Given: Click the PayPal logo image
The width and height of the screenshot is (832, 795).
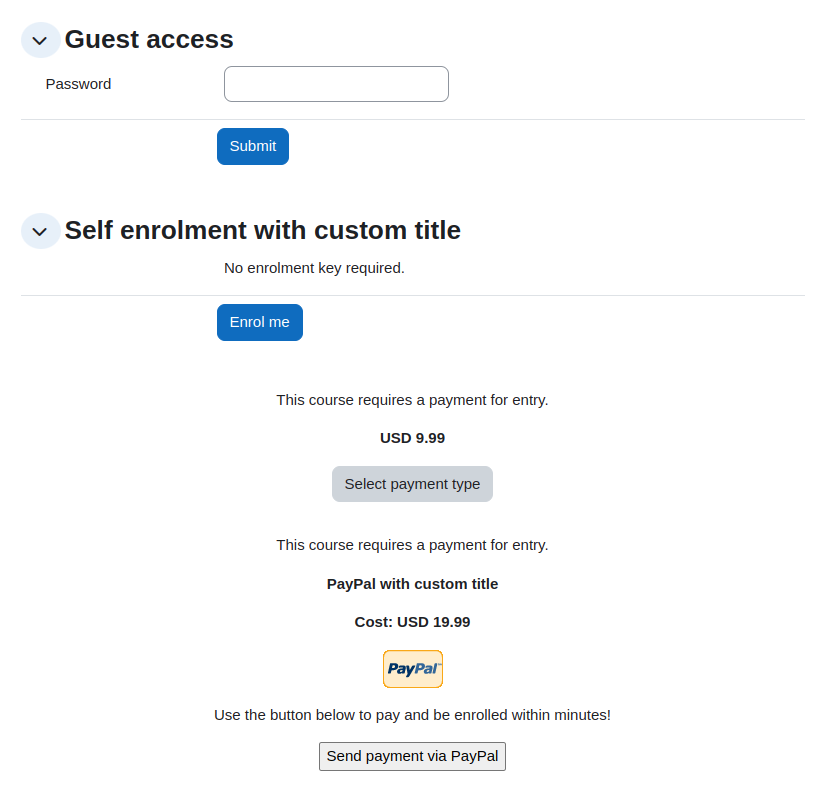Looking at the screenshot, I should pyautogui.click(x=413, y=669).
